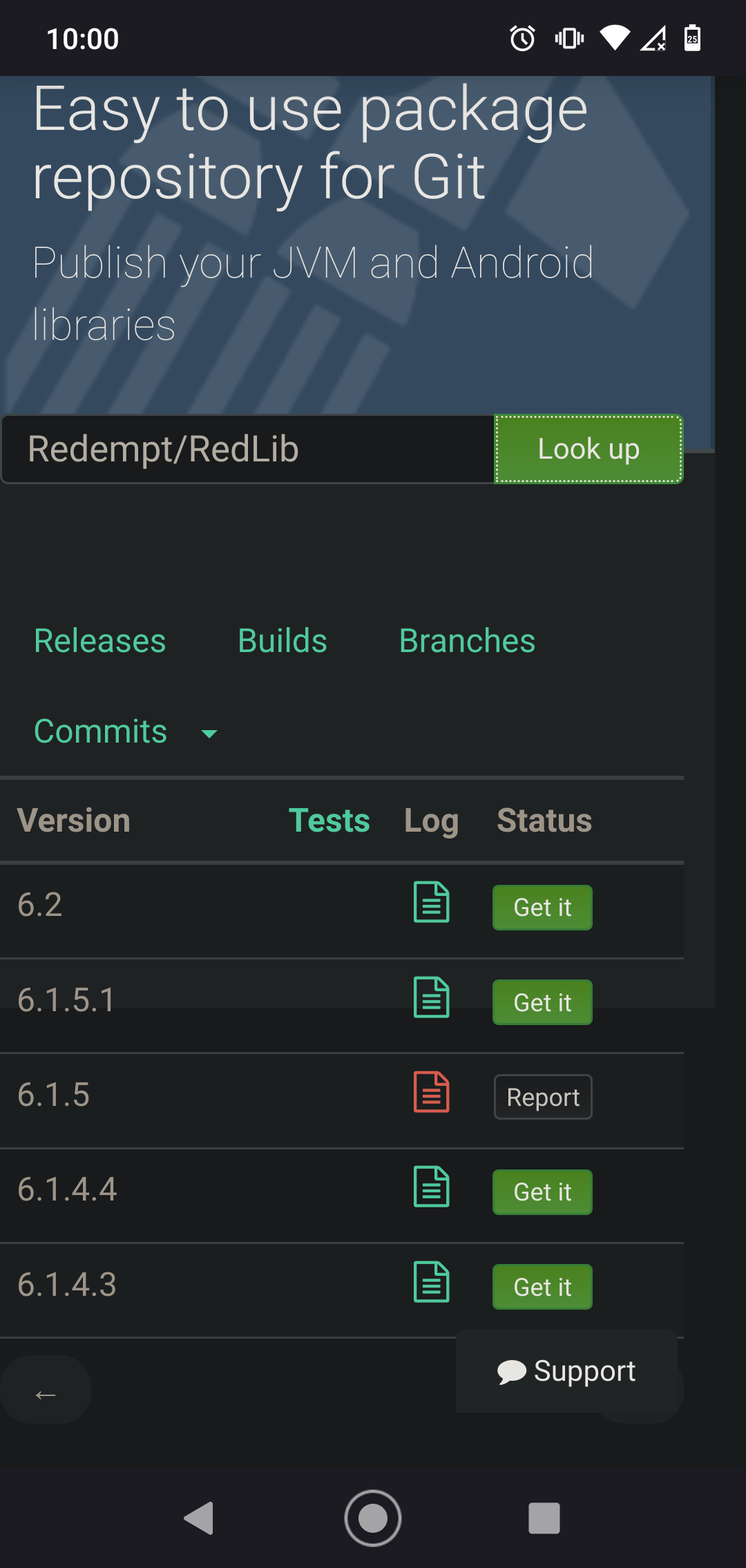Open build log for version 6.1.5.1
This screenshot has width=746, height=1568.
pyautogui.click(x=431, y=997)
